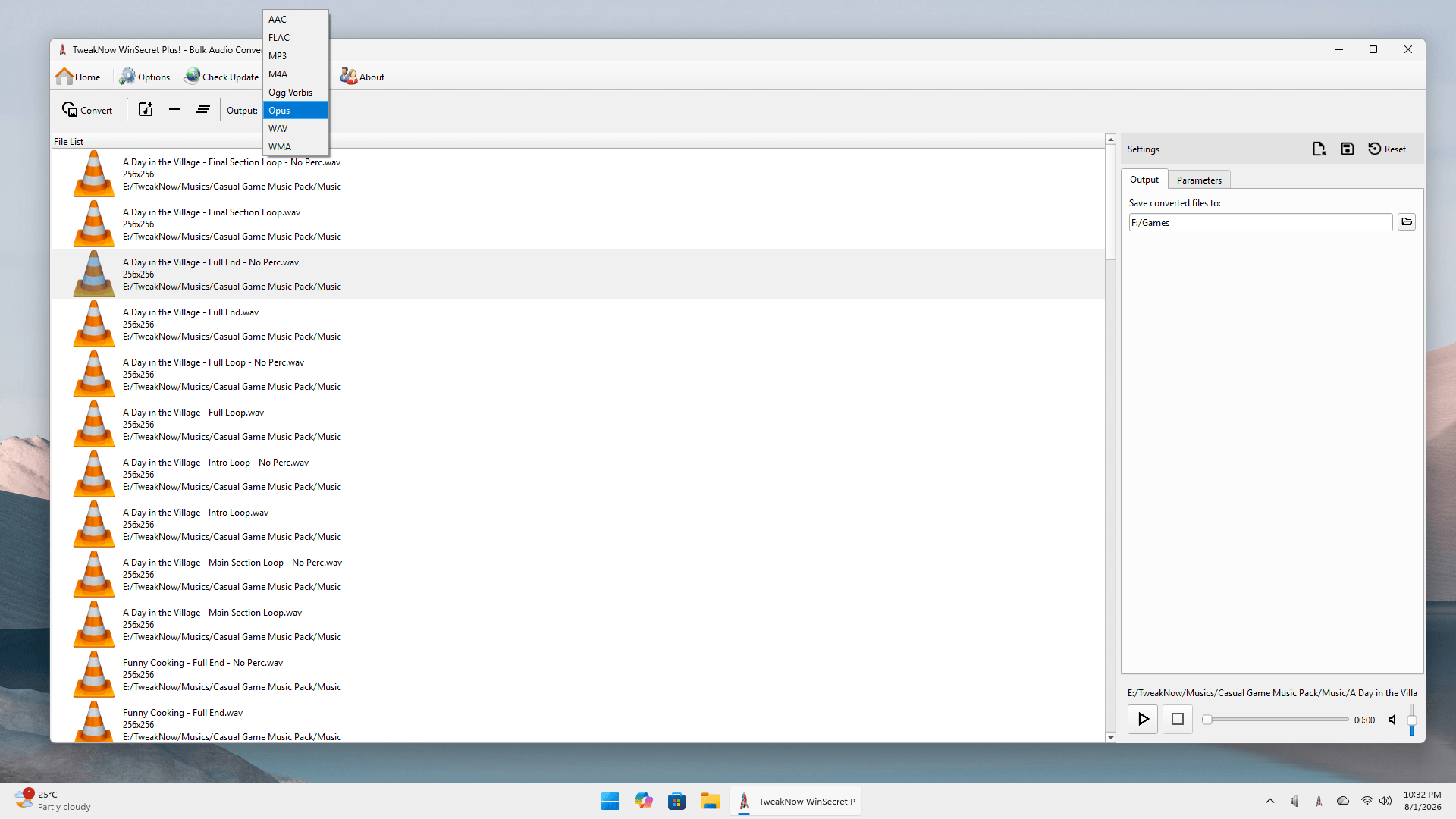The image size is (1456, 819).
Task: Select the highlighted Opus format
Action: (296, 111)
